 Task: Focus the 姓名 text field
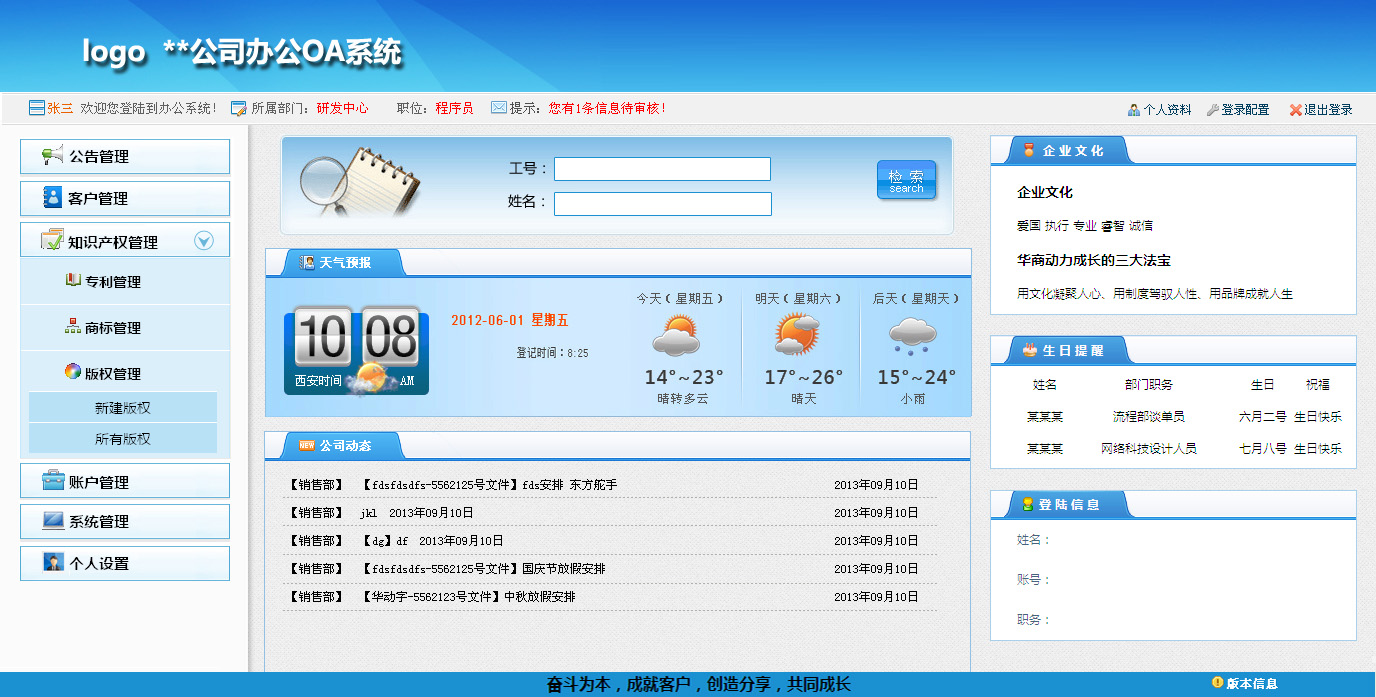tap(662, 204)
